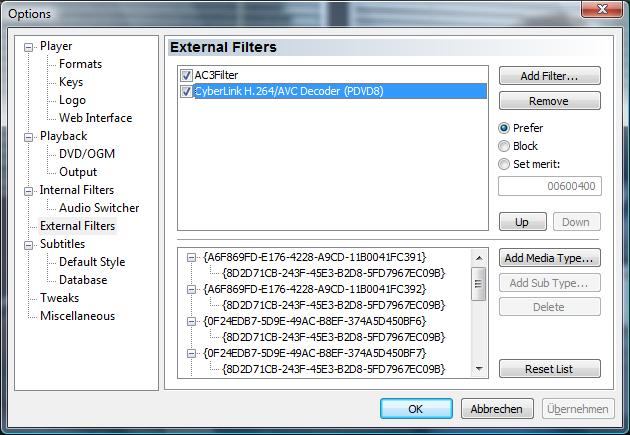Select GUID {A6F869FD-E176-4228-A9CD-11B0041FC391}

(315, 257)
